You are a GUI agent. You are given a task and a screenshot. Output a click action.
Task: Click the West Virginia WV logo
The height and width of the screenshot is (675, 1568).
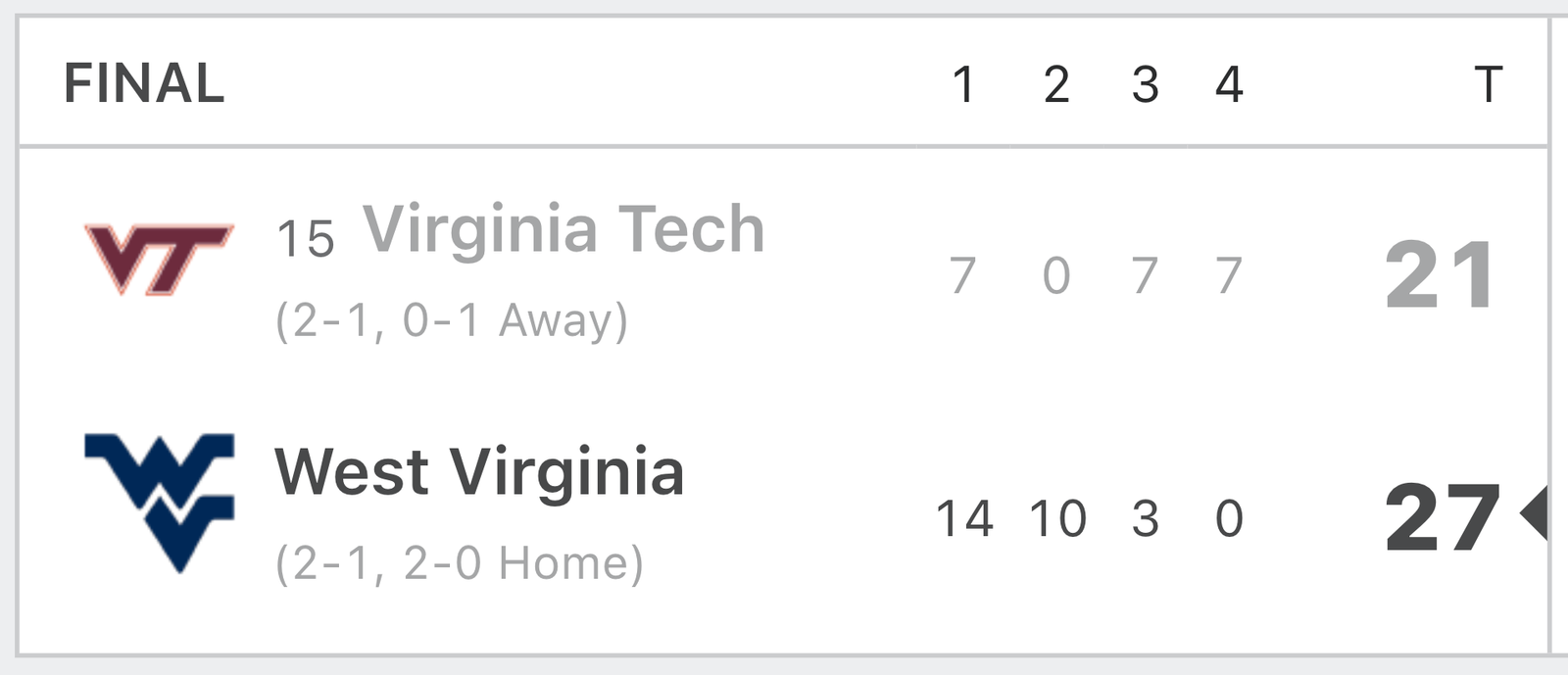[159, 503]
